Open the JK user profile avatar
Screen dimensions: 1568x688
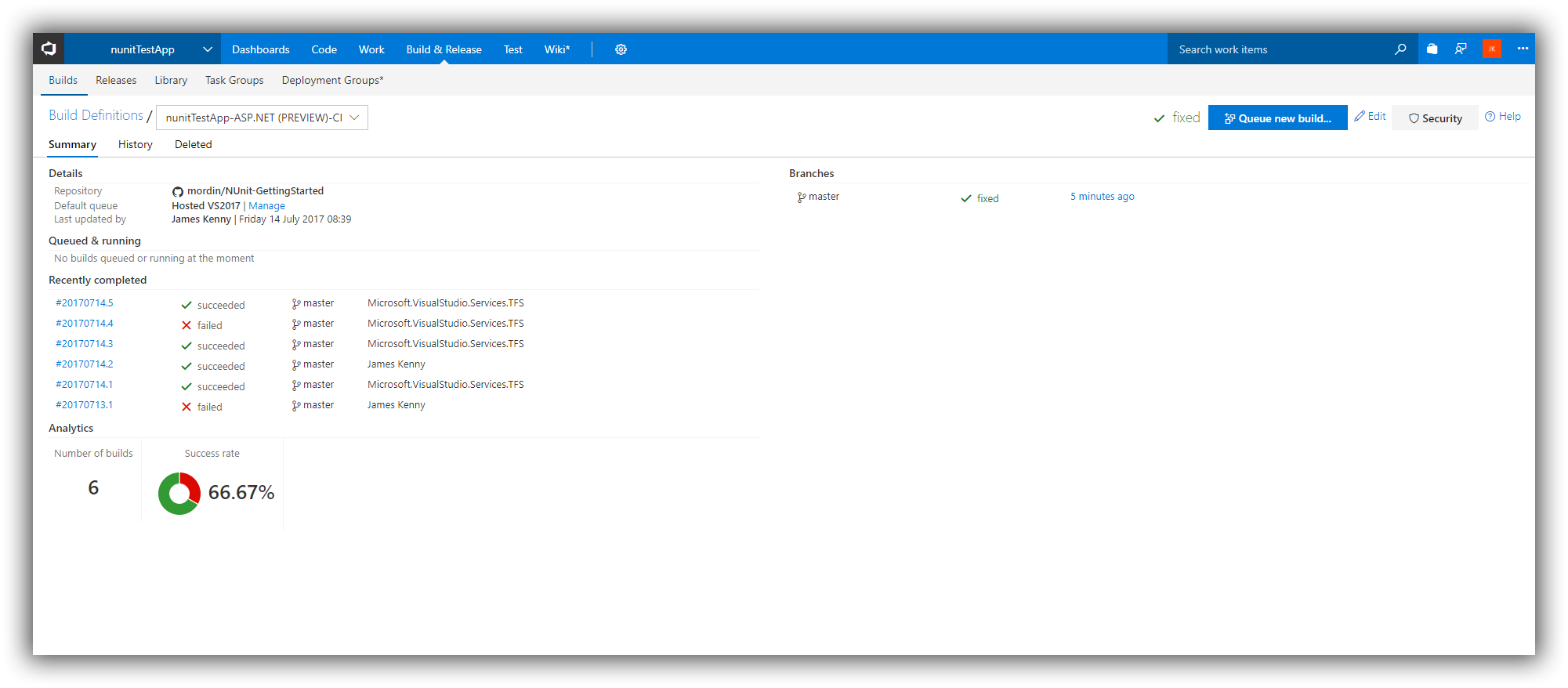tap(1492, 49)
